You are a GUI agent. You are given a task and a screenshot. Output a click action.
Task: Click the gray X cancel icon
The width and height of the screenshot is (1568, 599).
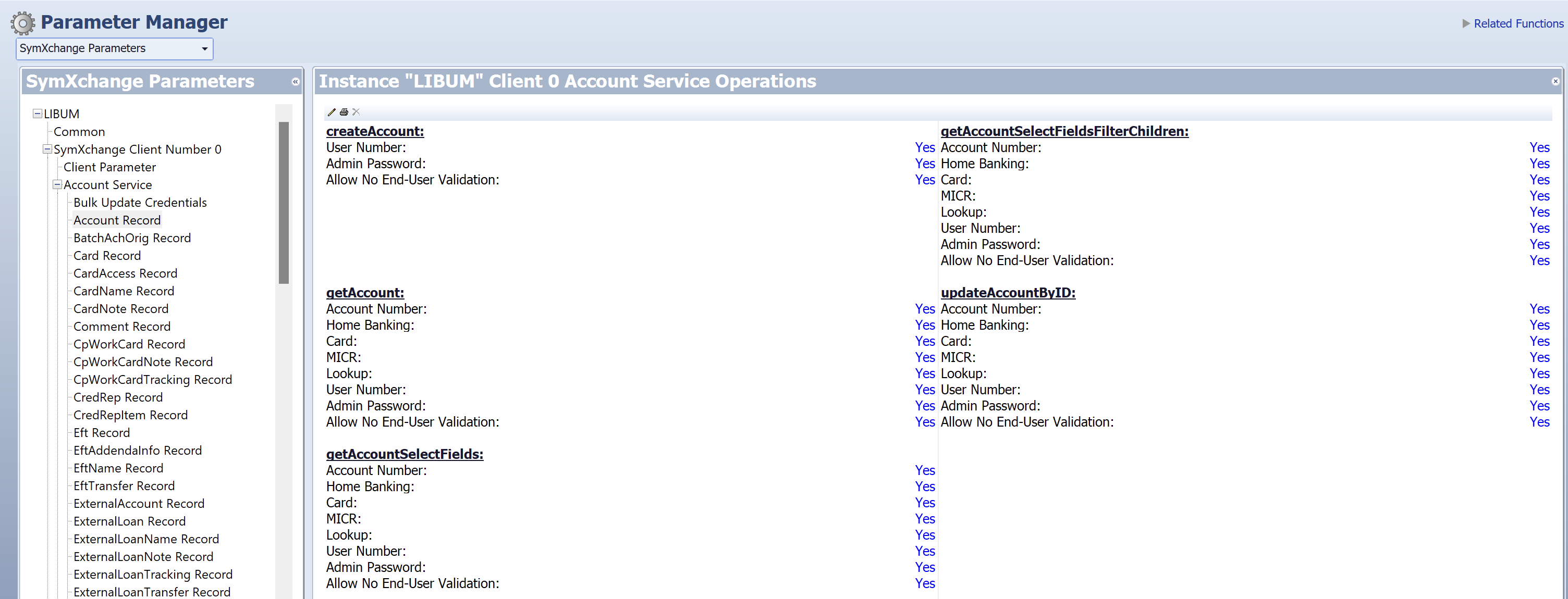pyautogui.click(x=356, y=112)
